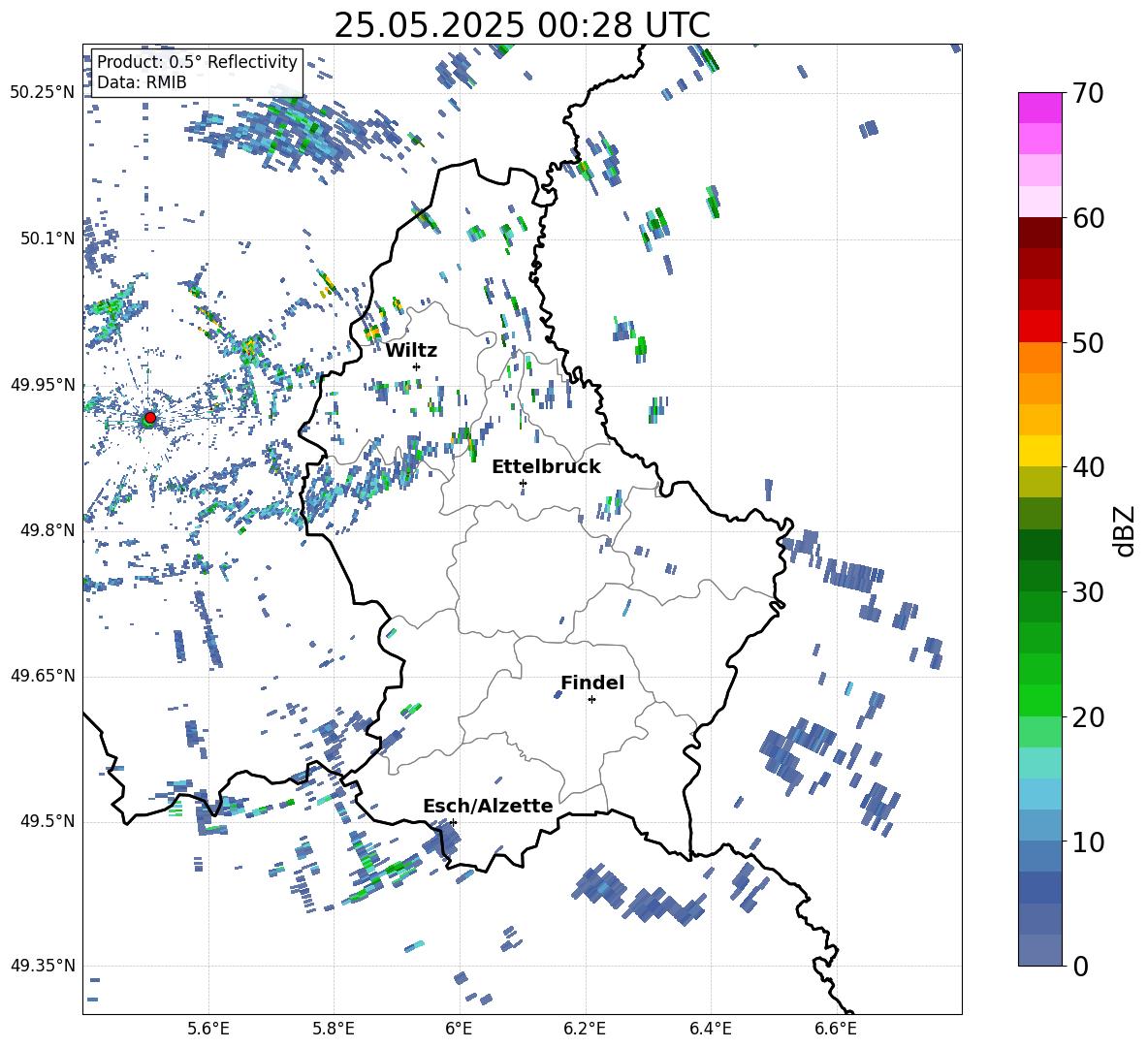Click the 49.35°N latitude label
Screen dimensions: 1148x1048
coord(43,966)
